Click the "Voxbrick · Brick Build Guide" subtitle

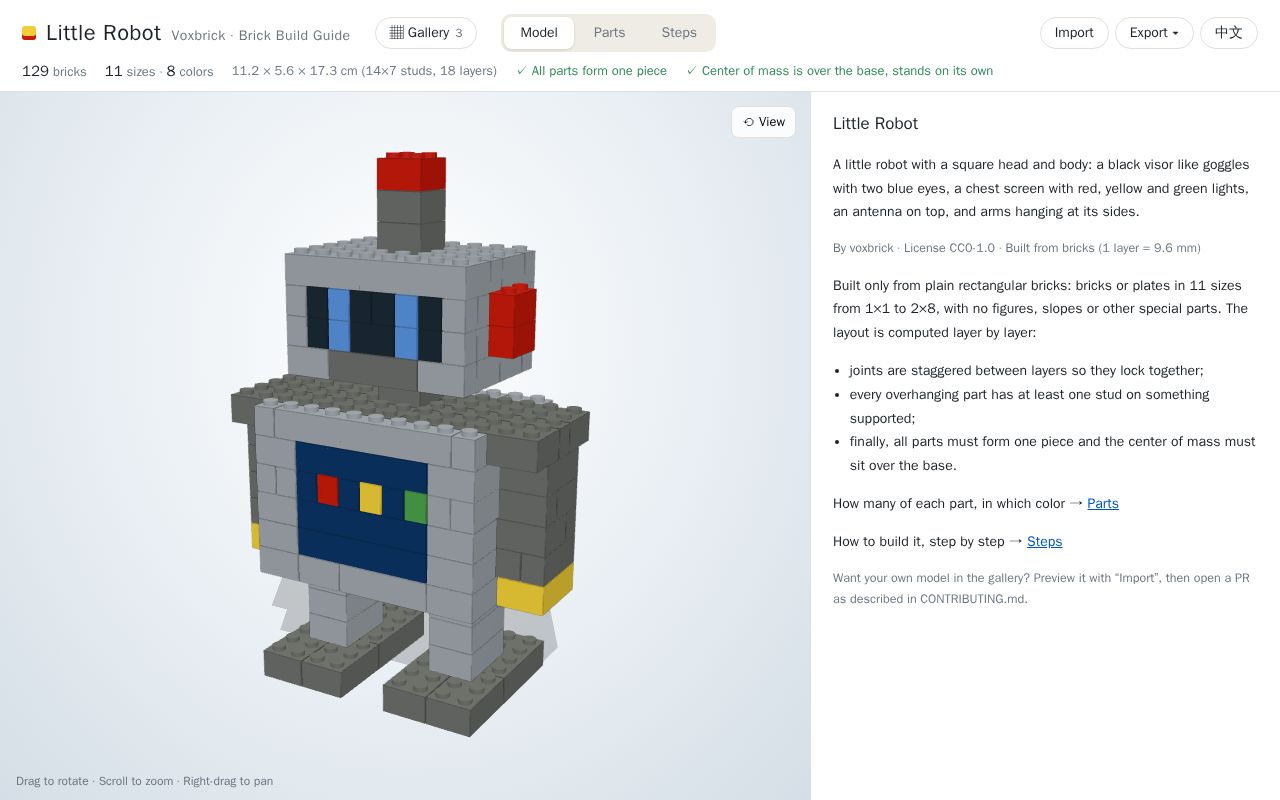click(260, 36)
